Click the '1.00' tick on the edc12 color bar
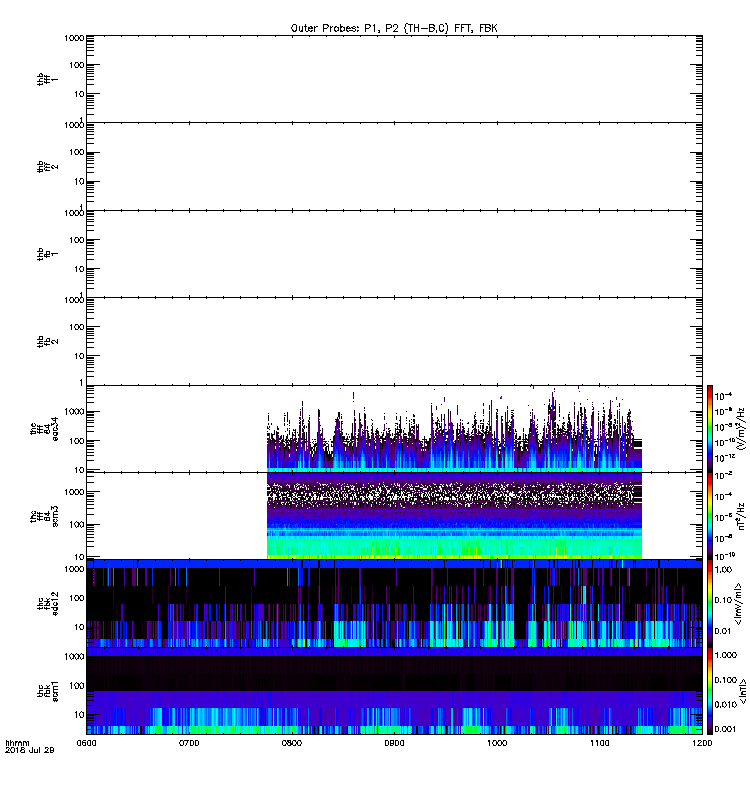Viewport: 750px width, 800px height. tap(723, 569)
